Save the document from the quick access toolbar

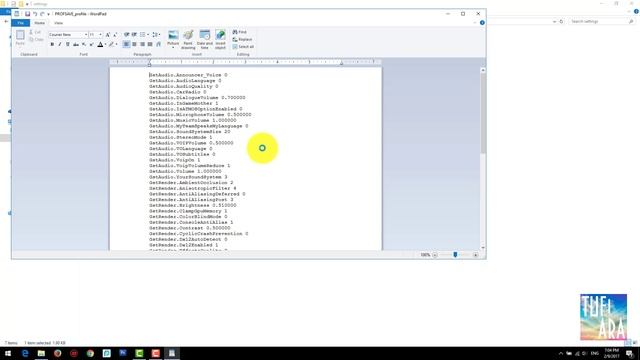[x=27, y=14]
